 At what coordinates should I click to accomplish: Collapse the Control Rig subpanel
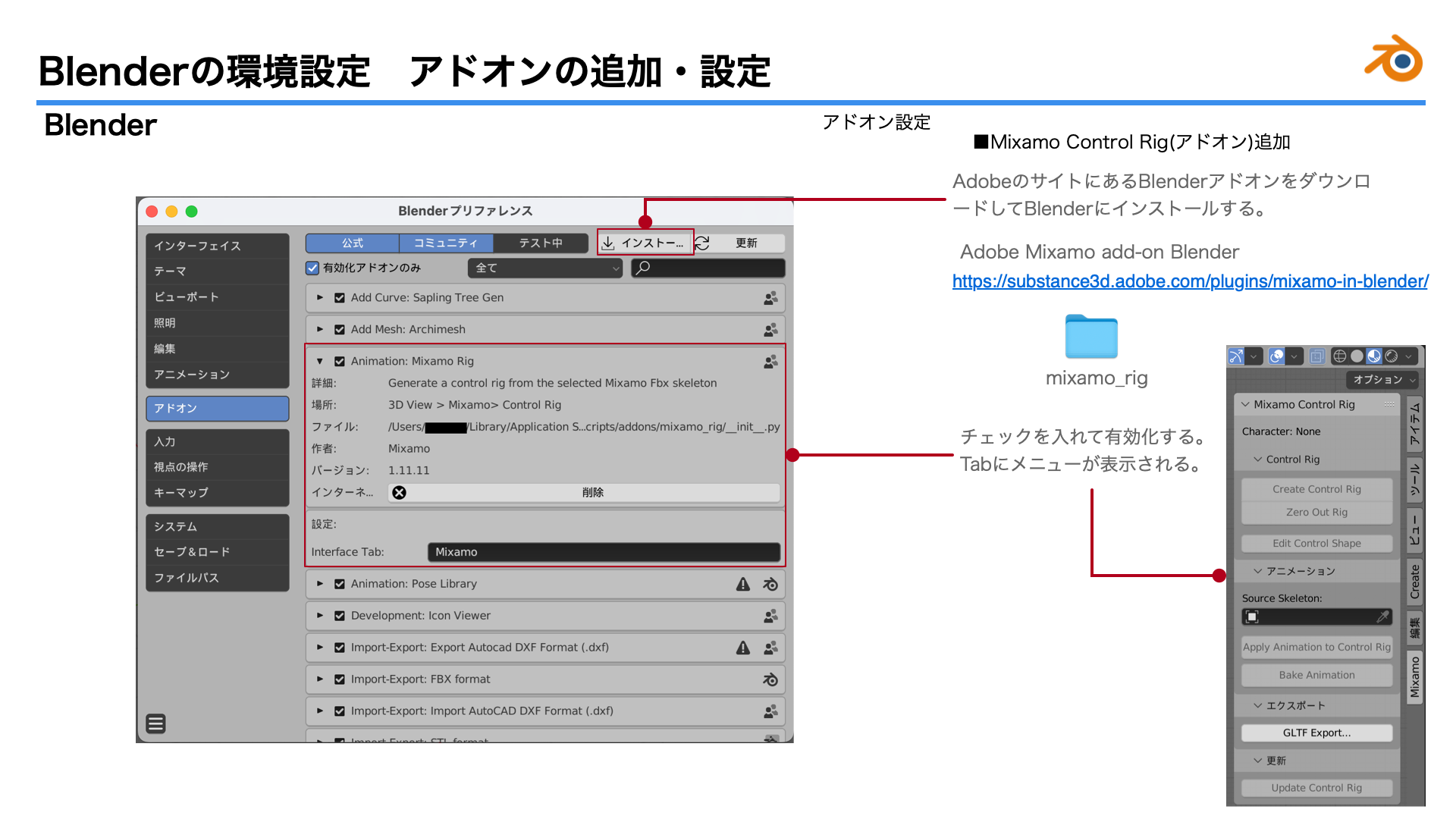1258,460
